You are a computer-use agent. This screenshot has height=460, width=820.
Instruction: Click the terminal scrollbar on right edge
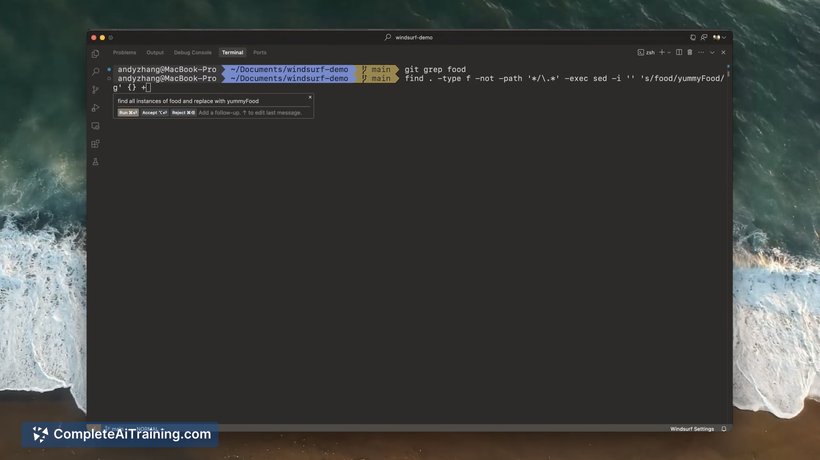click(x=728, y=72)
